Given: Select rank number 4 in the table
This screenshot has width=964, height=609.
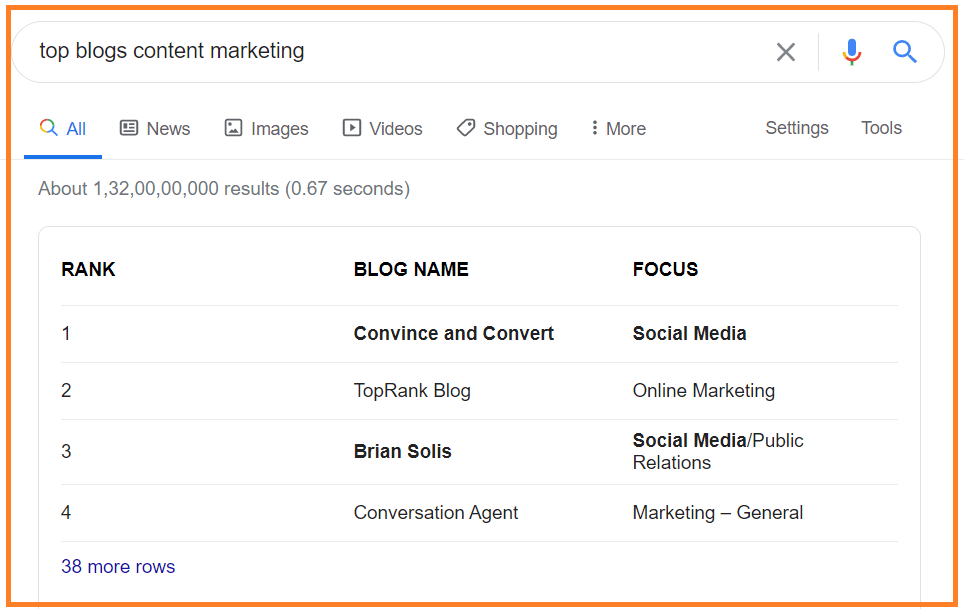Looking at the screenshot, I should 66,513.
